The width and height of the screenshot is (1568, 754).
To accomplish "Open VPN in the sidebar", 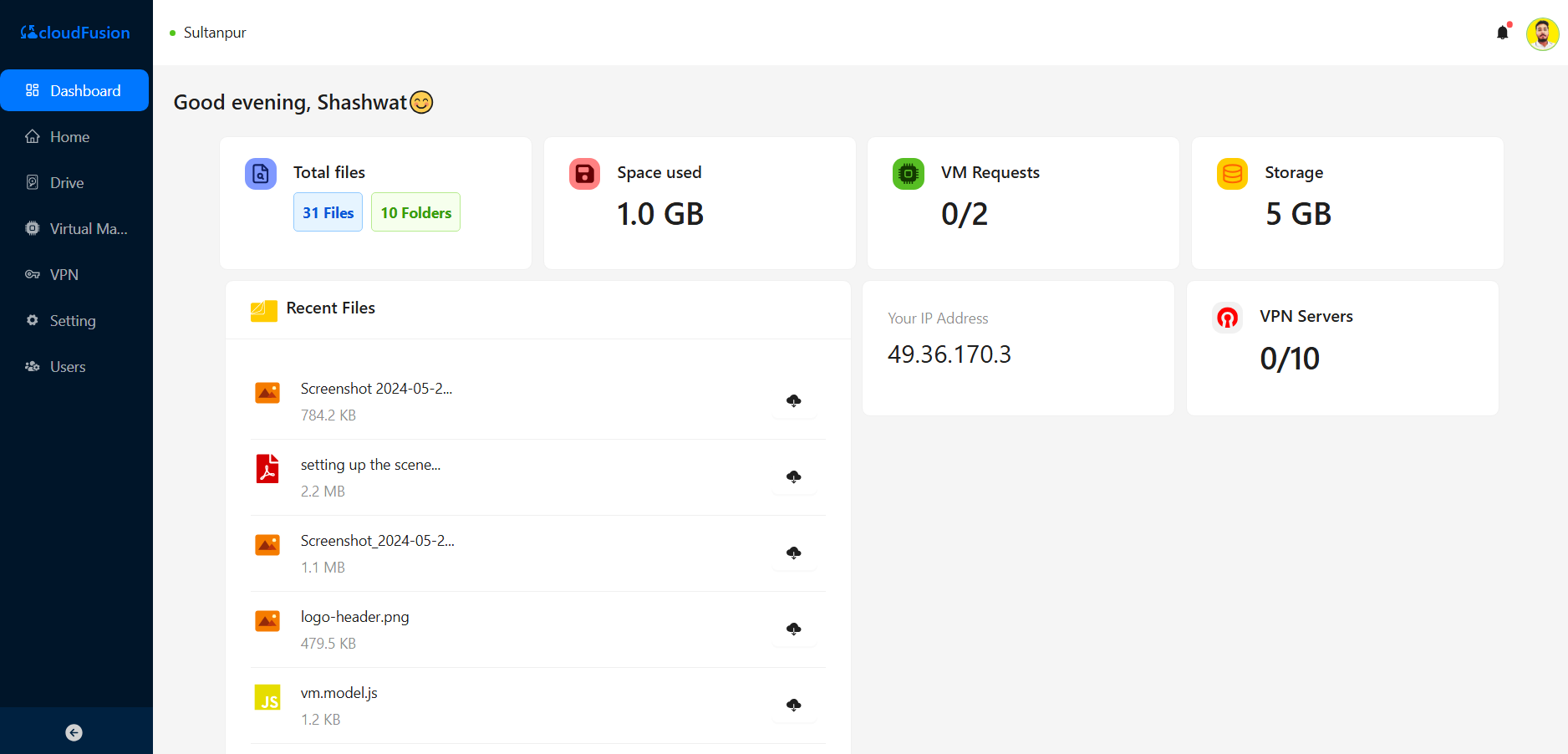I will 74,274.
